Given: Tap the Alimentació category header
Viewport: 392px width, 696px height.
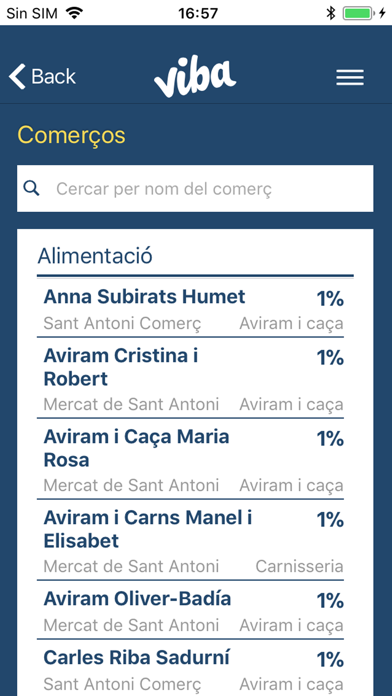Looking at the screenshot, I should tap(95, 256).
